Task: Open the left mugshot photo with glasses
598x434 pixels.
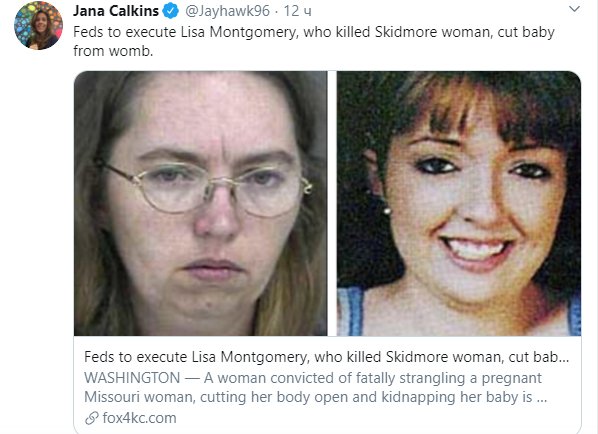Action: pos(201,203)
